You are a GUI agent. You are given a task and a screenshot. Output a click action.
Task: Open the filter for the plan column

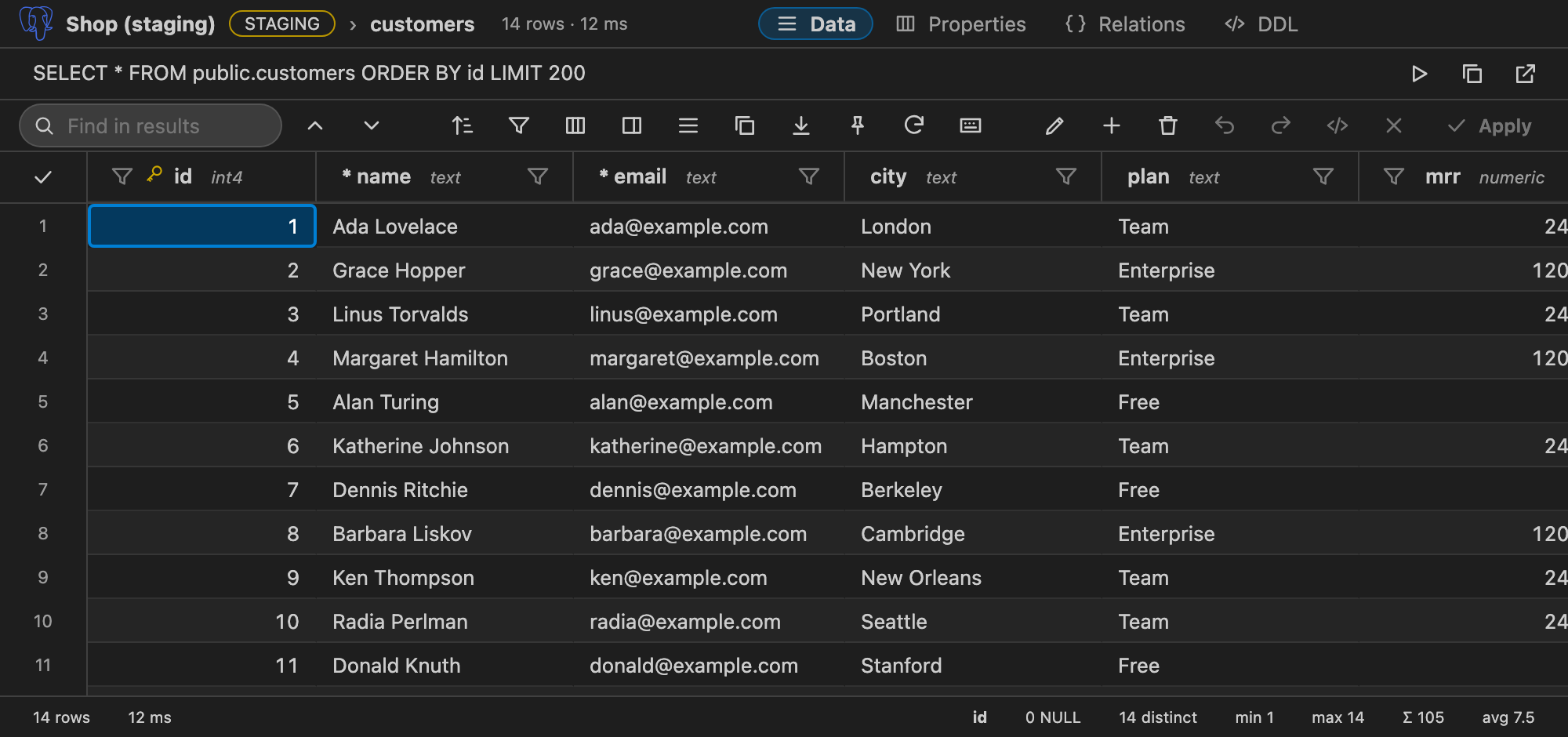(x=1323, y=176)
